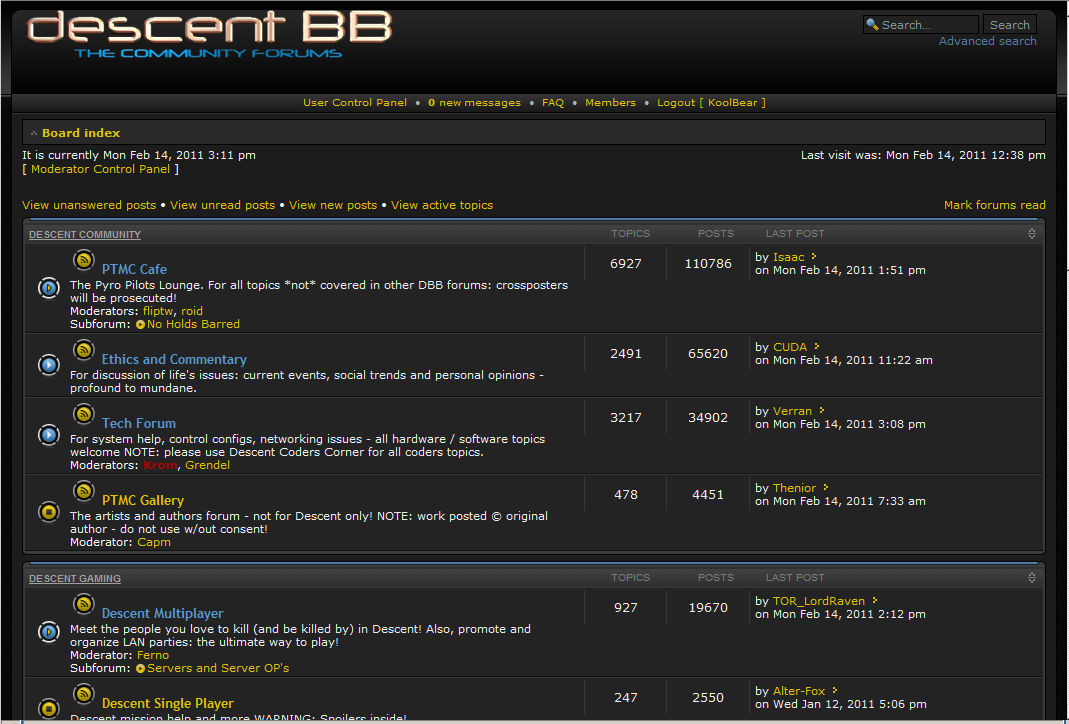1069x724 pixels.
Task: Open the Members list
Action: (x=610, y=102)
